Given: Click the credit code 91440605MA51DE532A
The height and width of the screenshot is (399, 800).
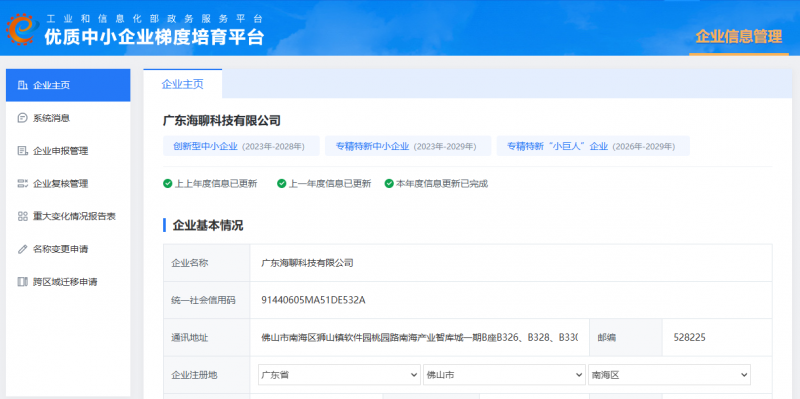Looking at the screenshot, I should click(313, 300).
